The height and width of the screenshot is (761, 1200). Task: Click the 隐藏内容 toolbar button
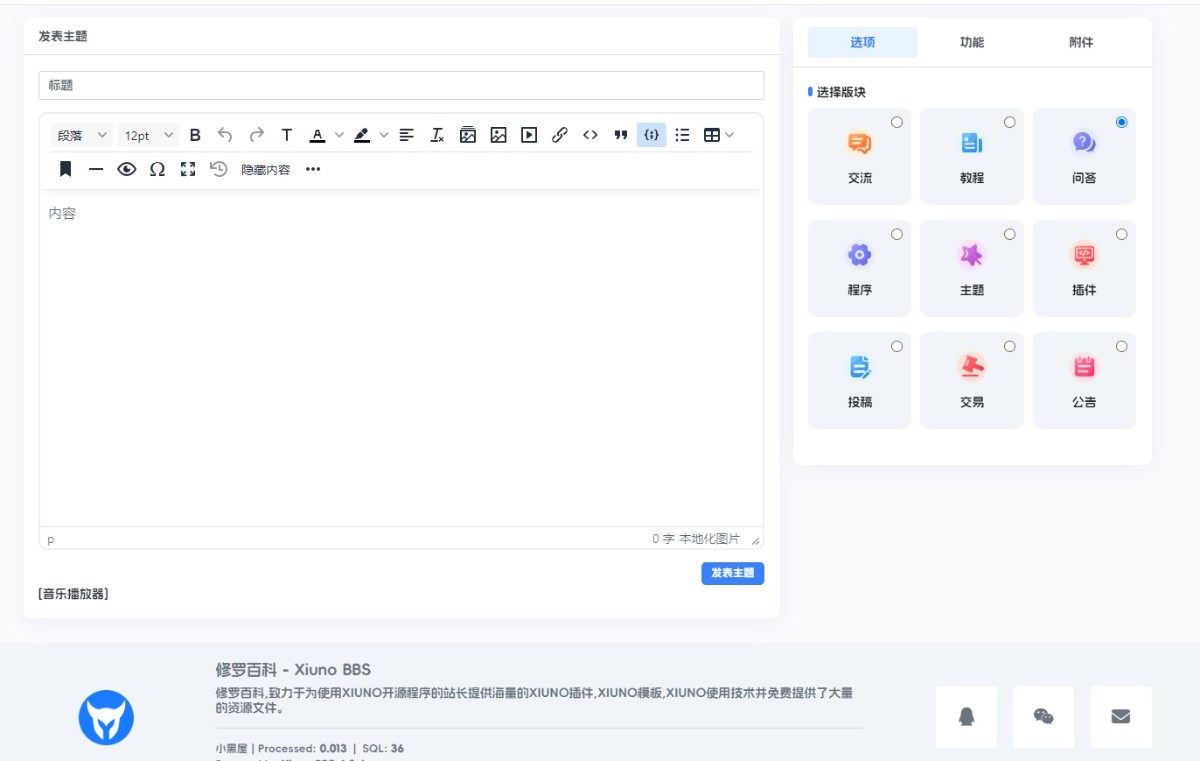[266, 169]
